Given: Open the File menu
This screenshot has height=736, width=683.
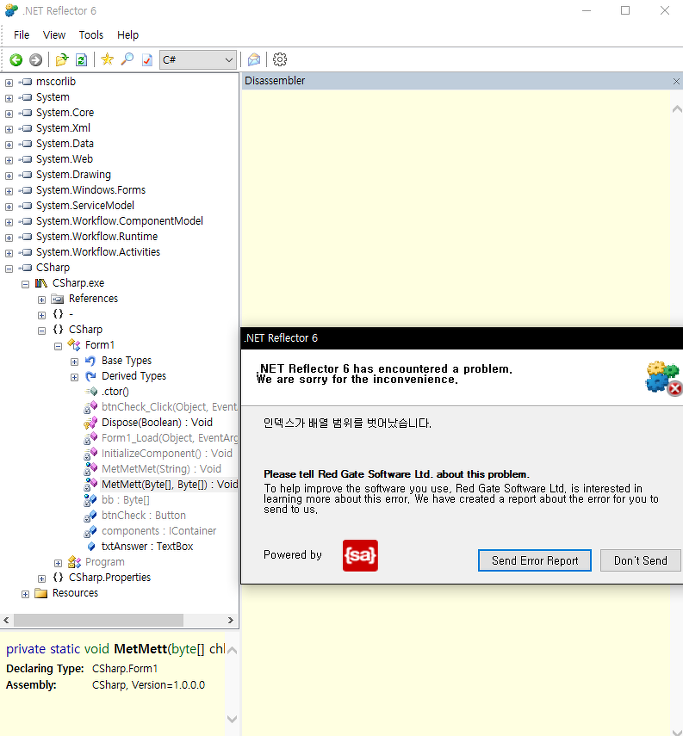Looking at the screenshot, I should click(x=22, y=35).
